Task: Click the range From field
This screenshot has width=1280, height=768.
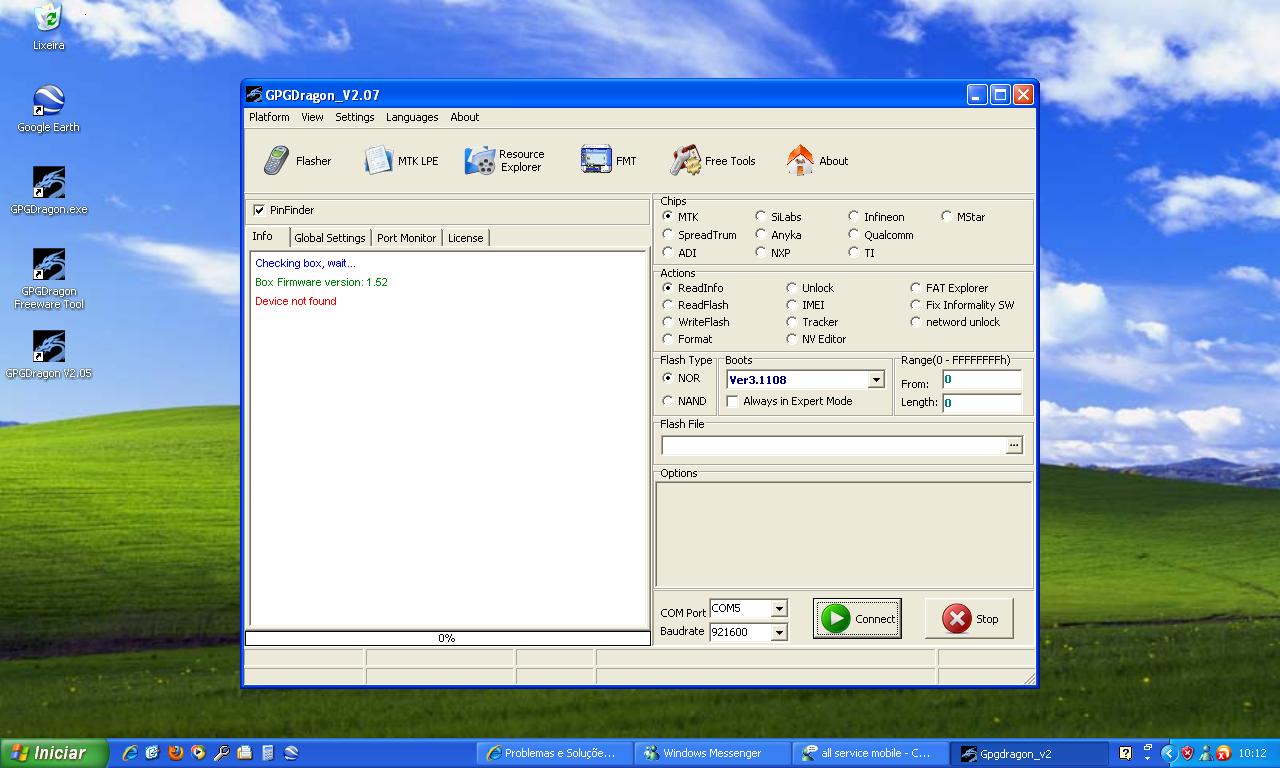Action: coord(982,380)
